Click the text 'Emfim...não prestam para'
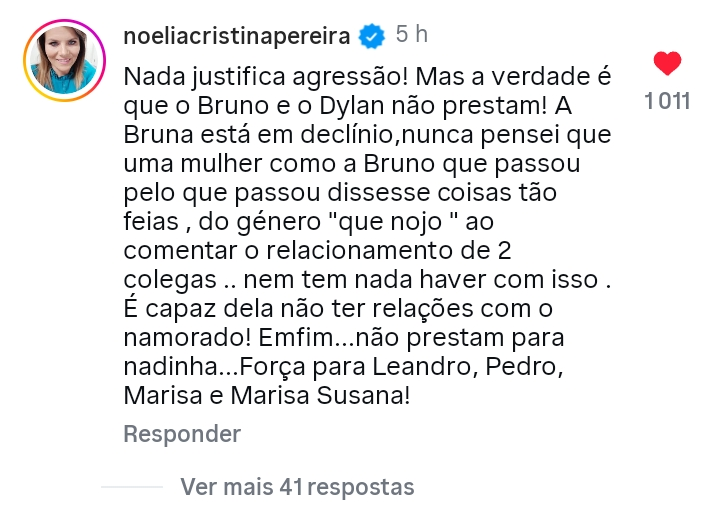Viewport: 719px width, 510px height. pyautogui.click(x=411, y=338)
